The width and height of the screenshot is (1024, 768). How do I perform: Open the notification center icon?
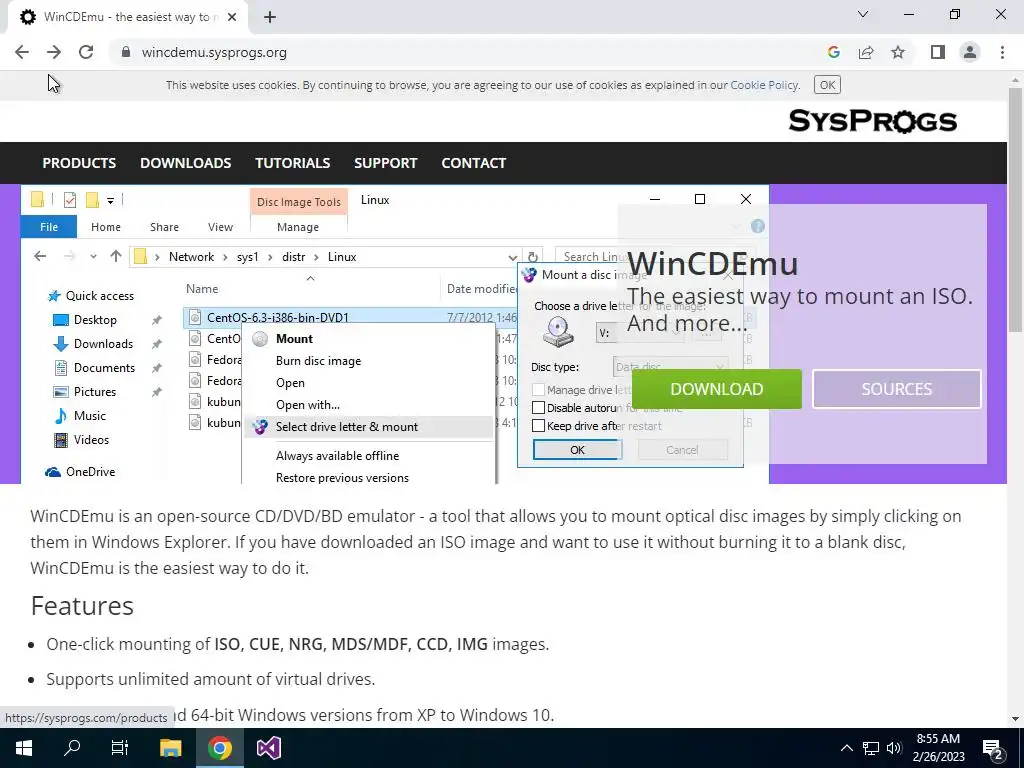(x=993, y=749)
